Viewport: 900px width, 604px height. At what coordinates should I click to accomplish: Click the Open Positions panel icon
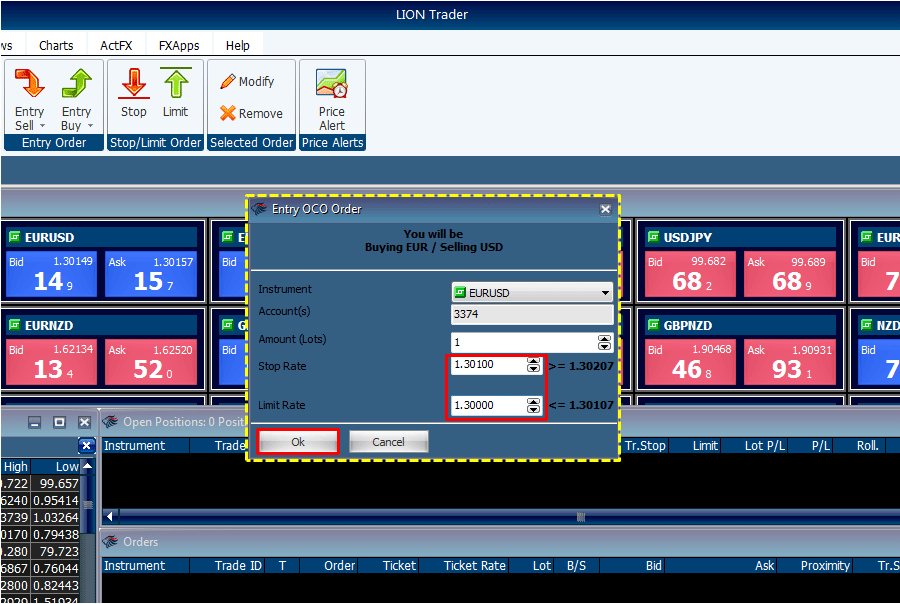(x=110, y=422)
